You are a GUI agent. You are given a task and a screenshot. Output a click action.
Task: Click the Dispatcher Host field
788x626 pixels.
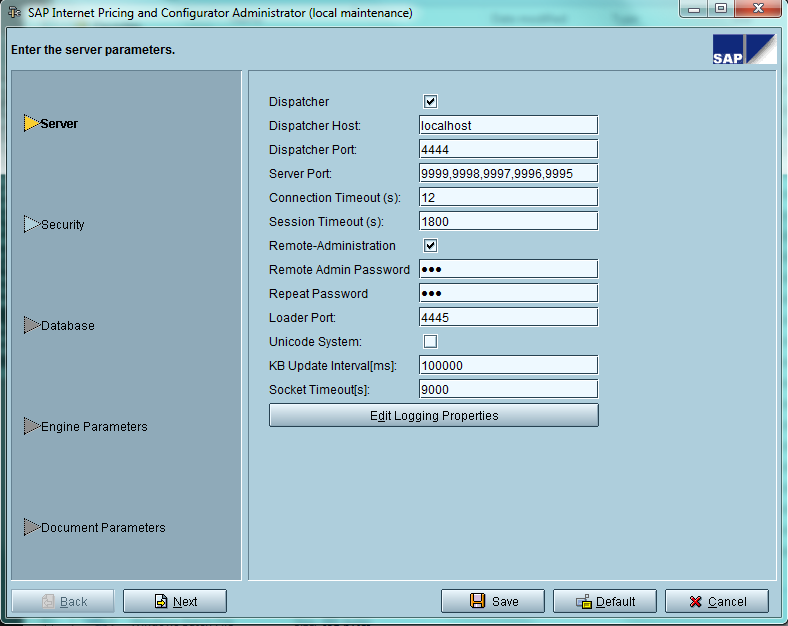click(508, 125)
